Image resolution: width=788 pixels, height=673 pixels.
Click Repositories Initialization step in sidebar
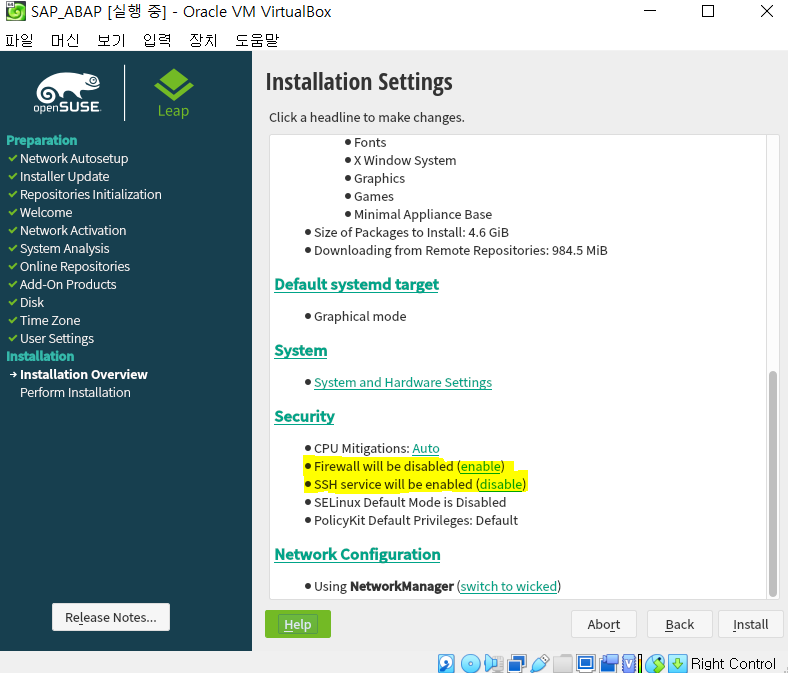coord(90,195)
